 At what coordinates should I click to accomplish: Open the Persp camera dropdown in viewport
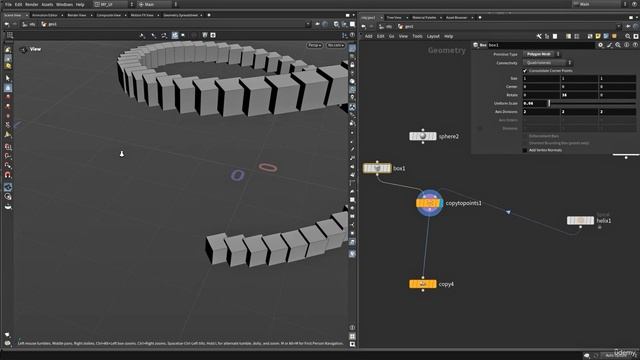click(x=314, y=45)
